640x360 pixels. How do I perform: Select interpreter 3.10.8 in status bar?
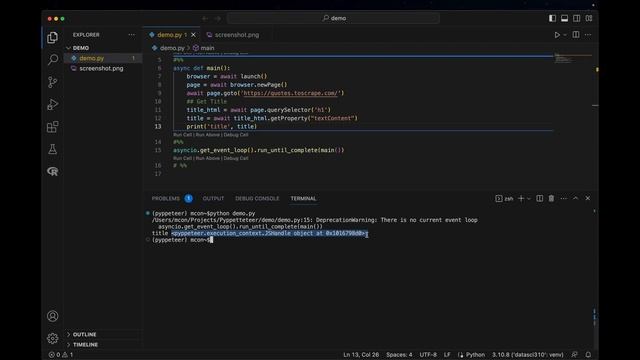(x=527, y=355)
